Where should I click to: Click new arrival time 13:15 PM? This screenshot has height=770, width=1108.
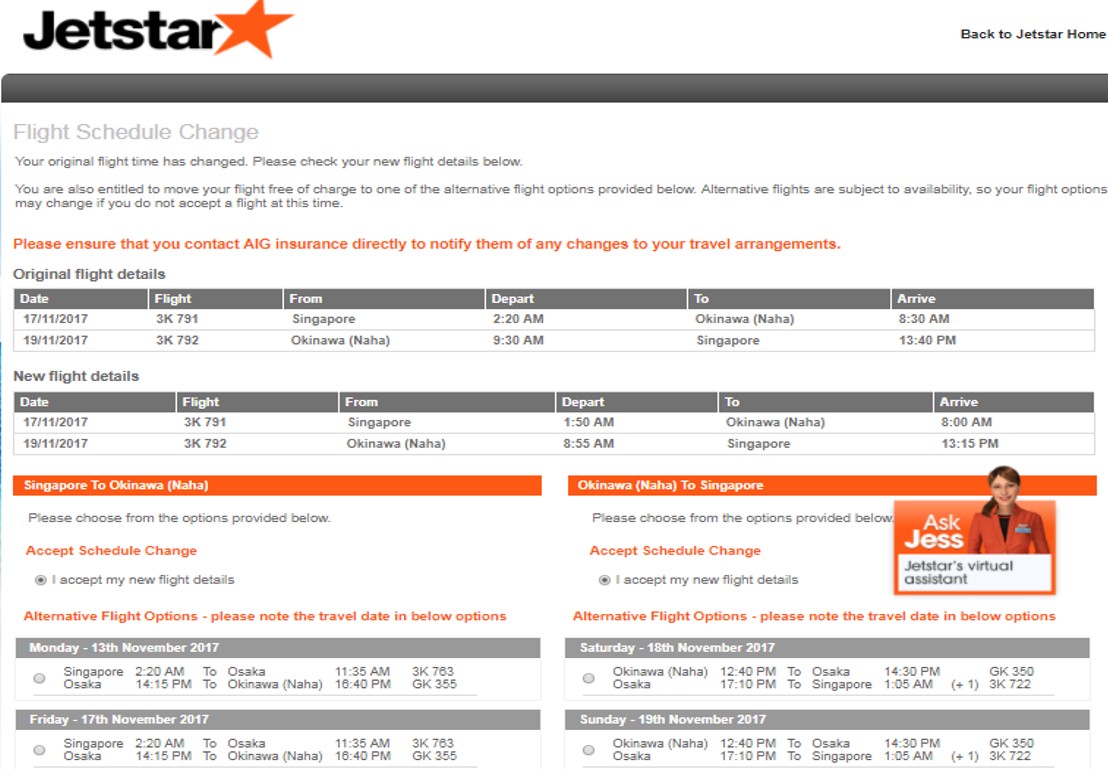970,444
